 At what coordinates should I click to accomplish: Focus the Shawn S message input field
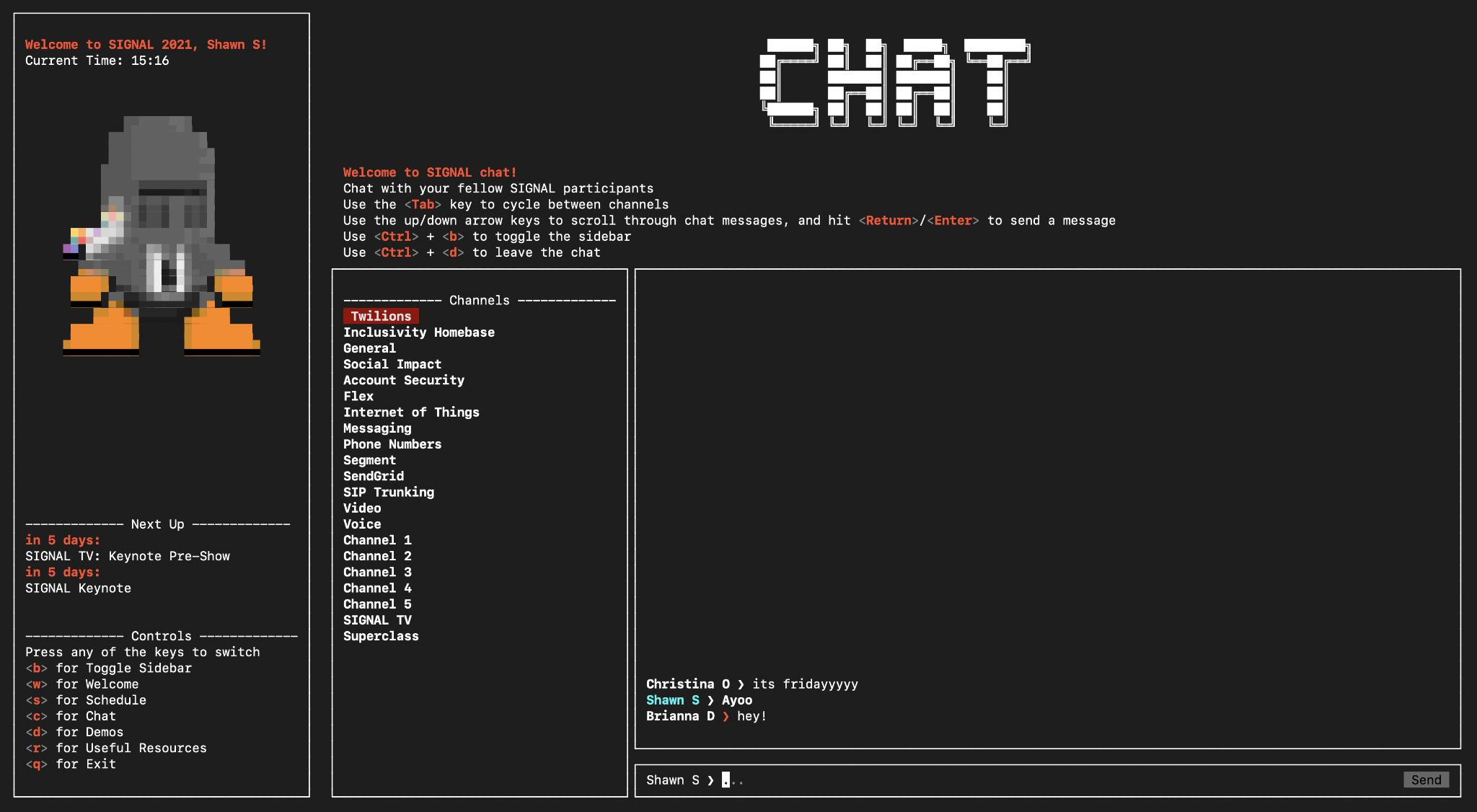pyautogui.click(x=1047, y=780)
